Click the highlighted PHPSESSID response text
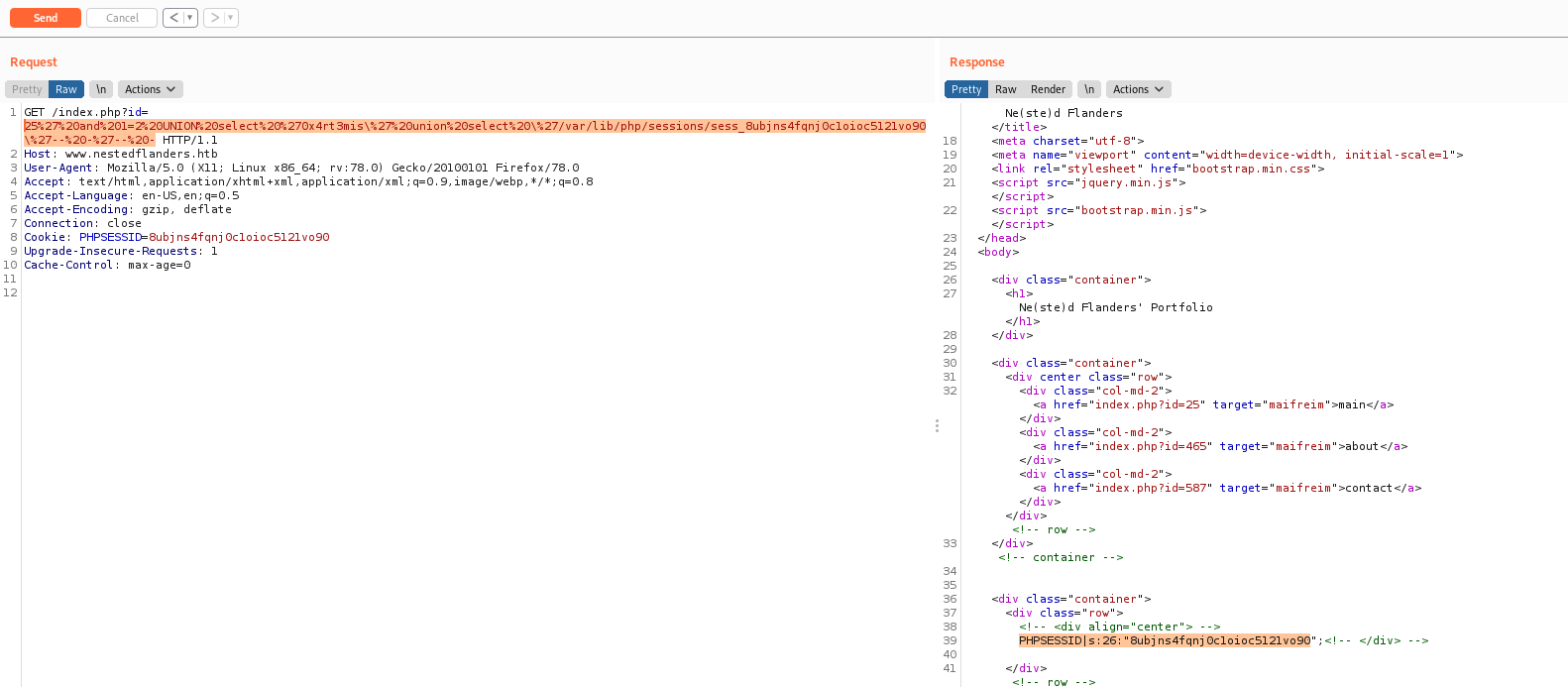 1165,640
